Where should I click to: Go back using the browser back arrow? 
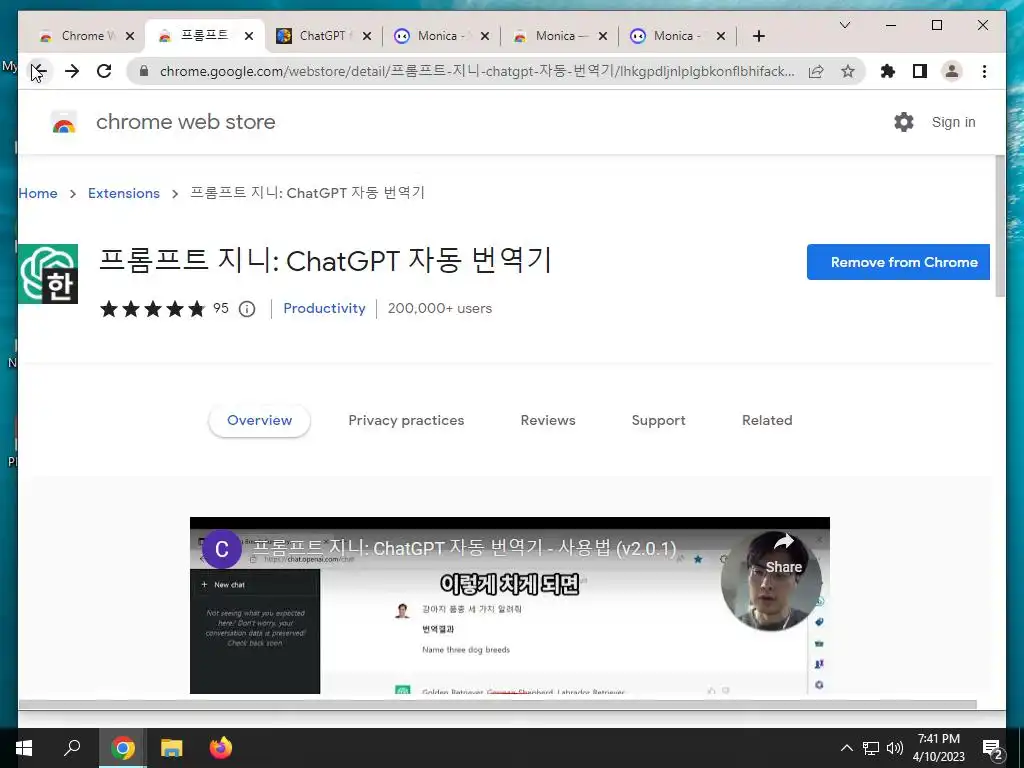coord(39,71)
